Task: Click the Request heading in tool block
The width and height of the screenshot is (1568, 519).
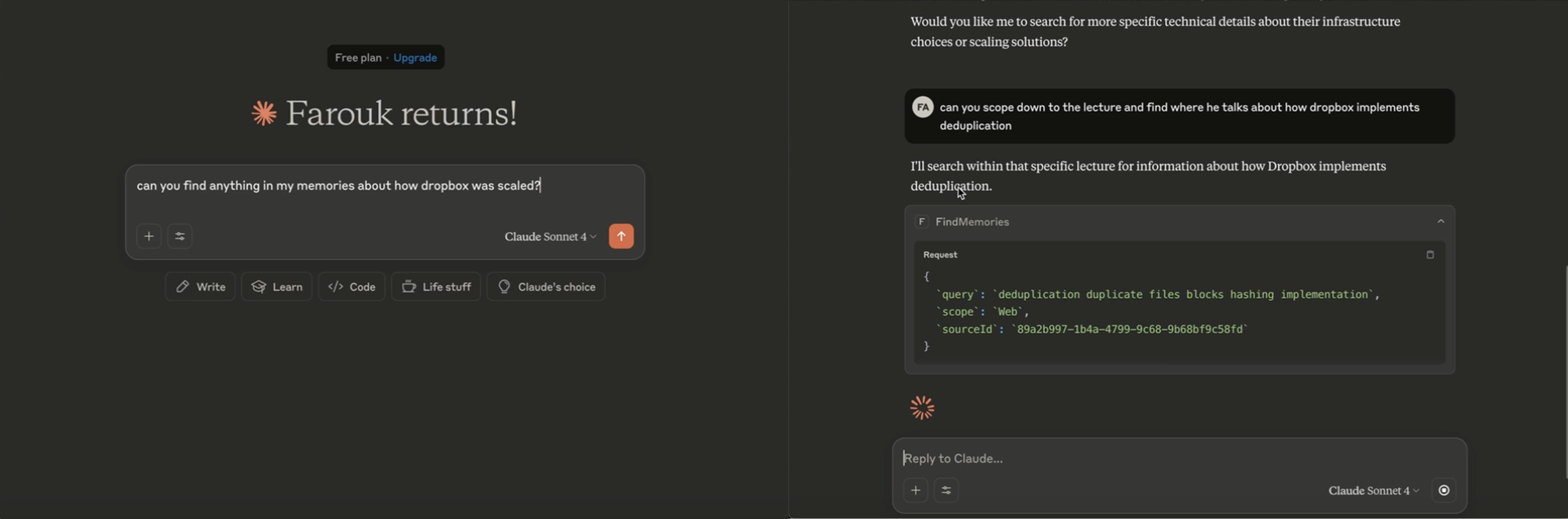Action: point(940,255)
